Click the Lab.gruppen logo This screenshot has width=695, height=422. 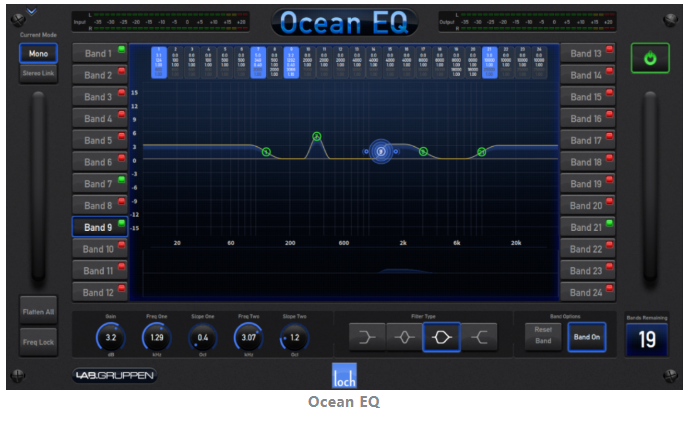[x=115, y=376]
